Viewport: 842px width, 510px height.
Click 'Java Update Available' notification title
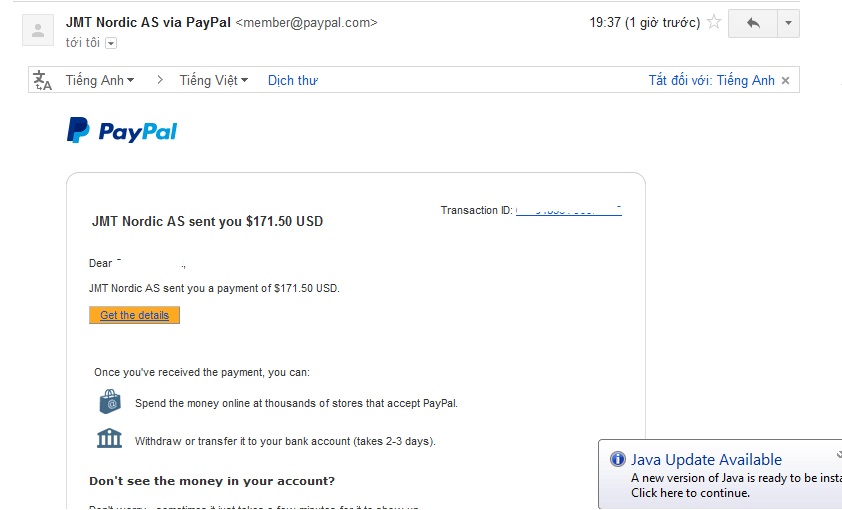point(706,460)
